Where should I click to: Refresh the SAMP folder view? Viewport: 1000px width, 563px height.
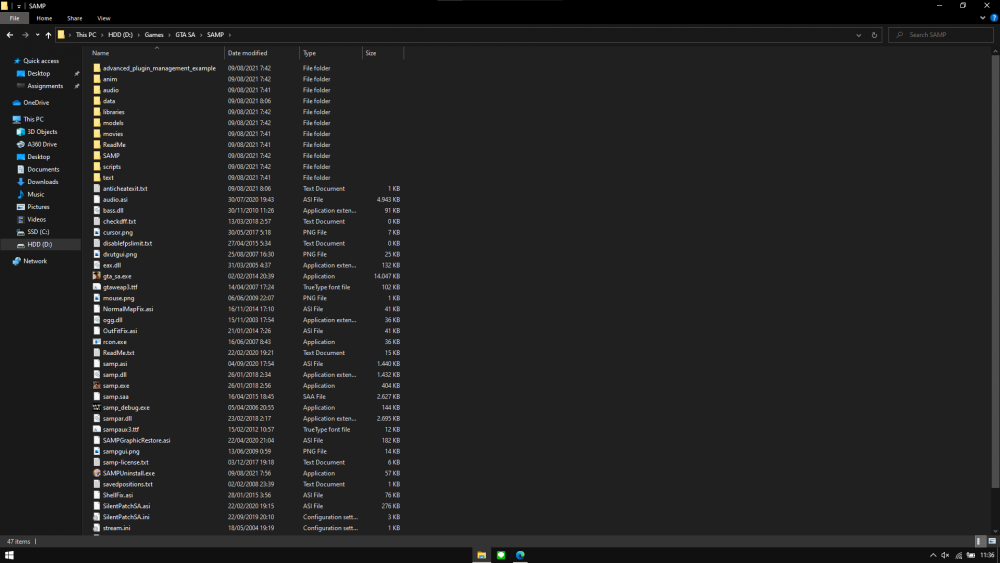point(874,35)
